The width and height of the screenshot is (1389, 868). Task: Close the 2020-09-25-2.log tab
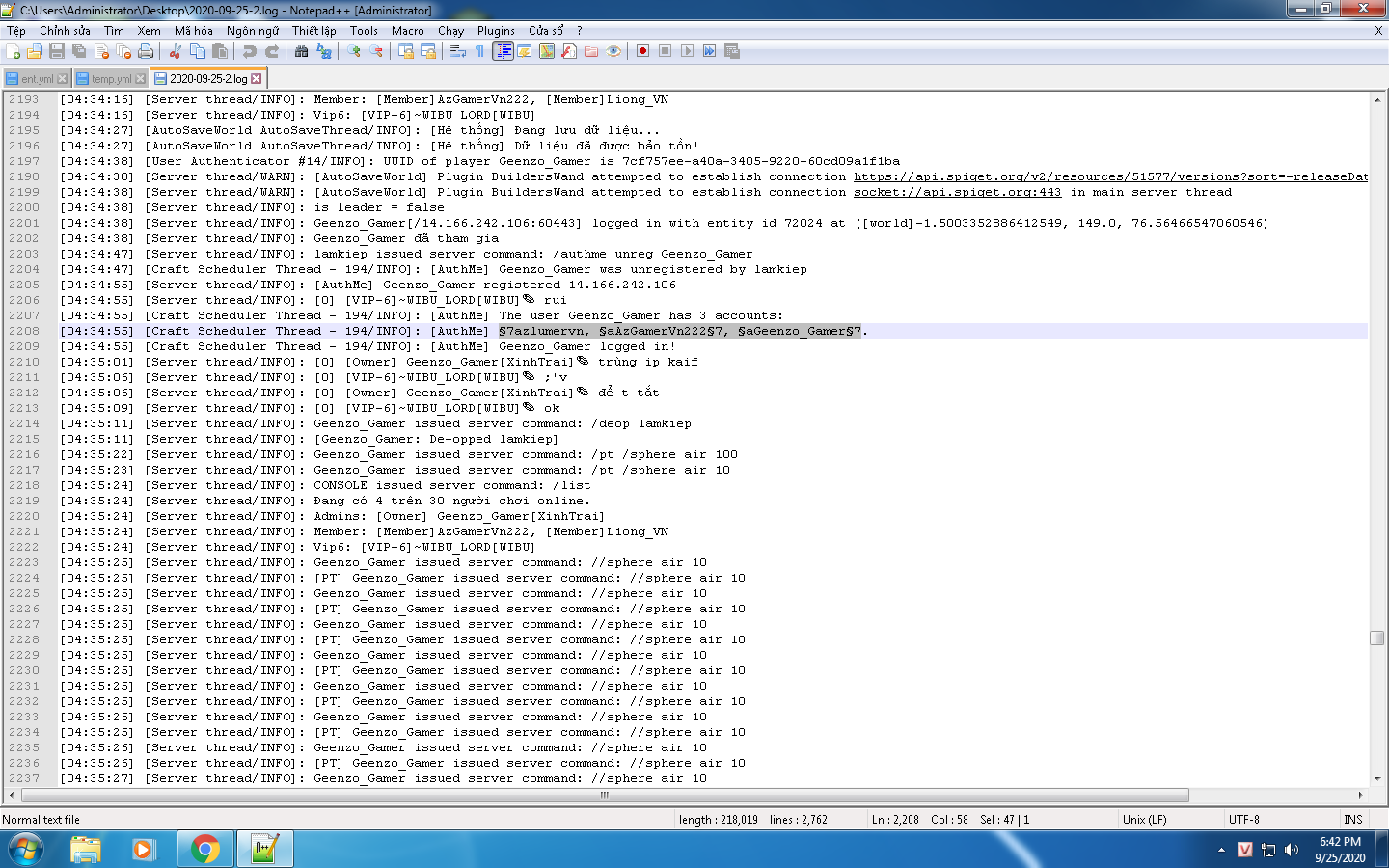[256, 79]
